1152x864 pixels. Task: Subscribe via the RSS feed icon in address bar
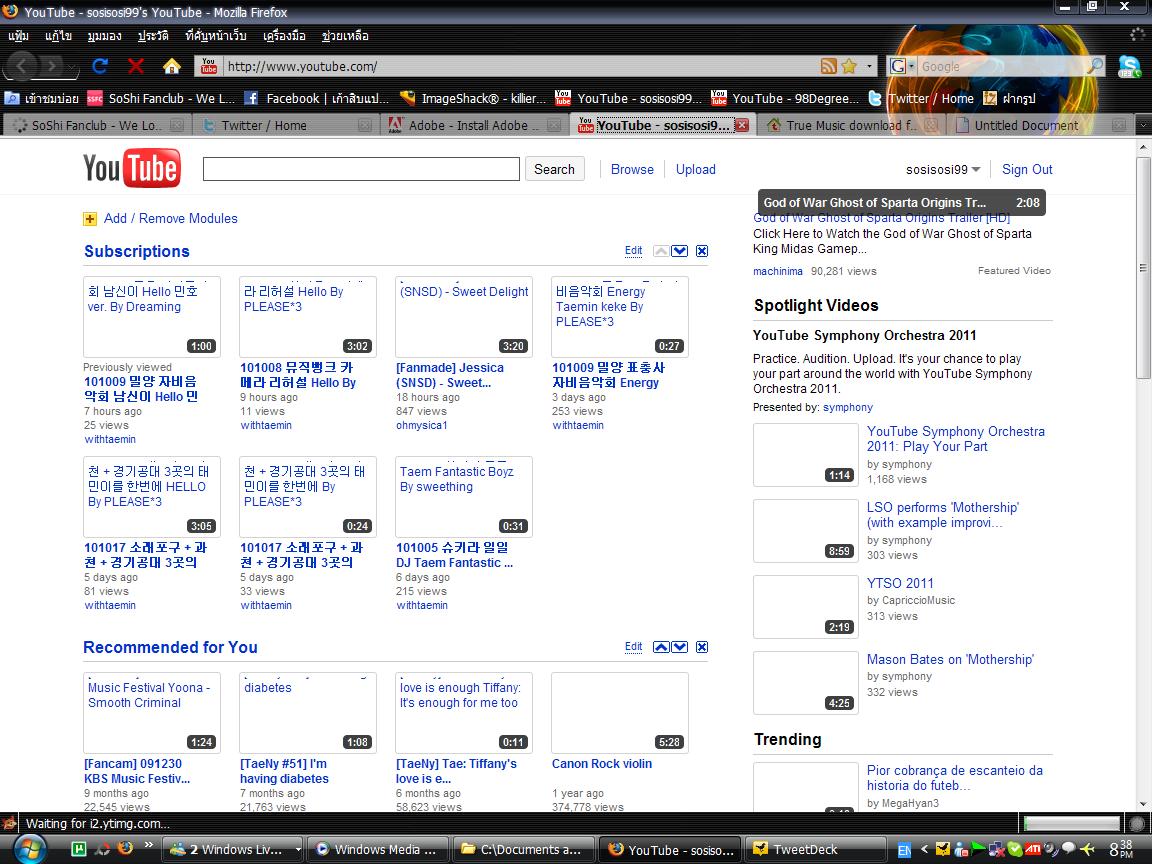click(829, 66)
